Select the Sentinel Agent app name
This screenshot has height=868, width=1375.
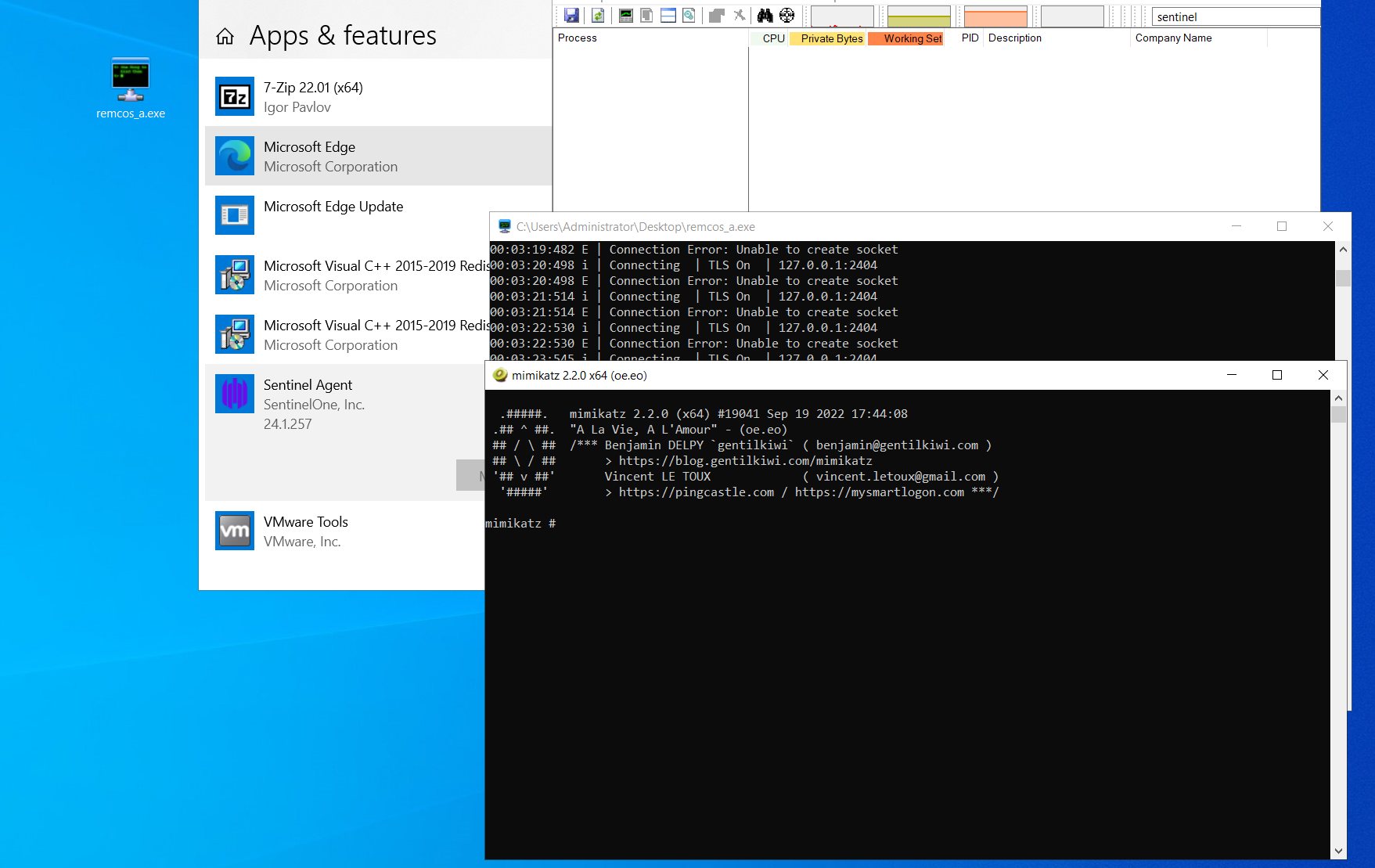pyautogui.click(x=308, y=385)
